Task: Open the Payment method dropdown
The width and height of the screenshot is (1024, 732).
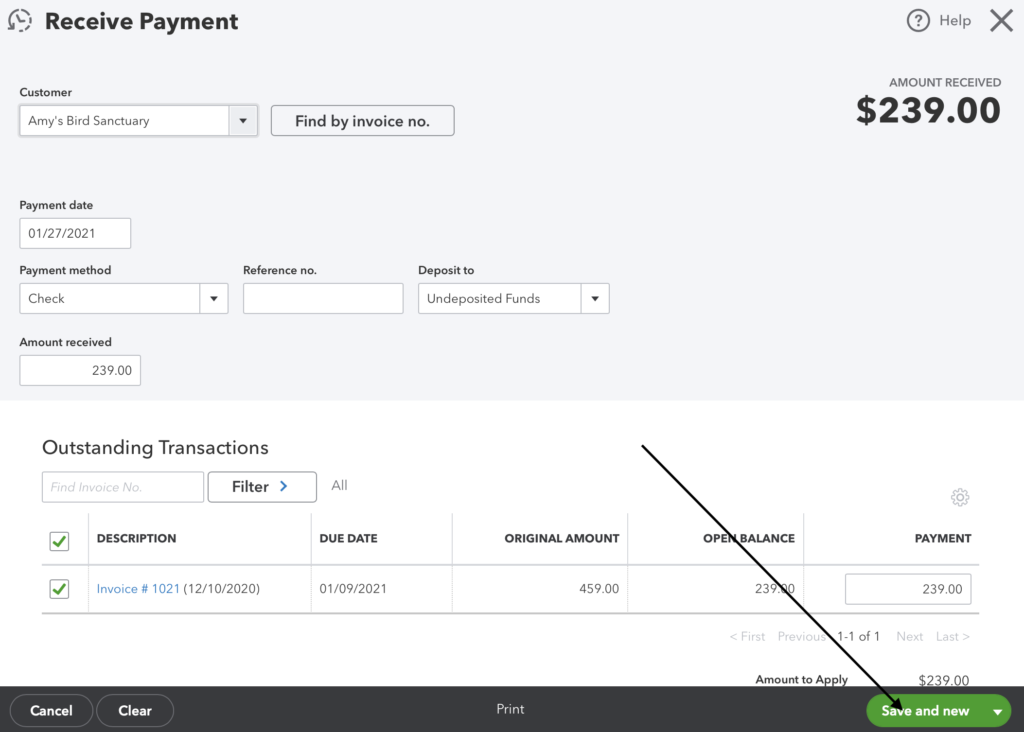Action: (214, 298)
